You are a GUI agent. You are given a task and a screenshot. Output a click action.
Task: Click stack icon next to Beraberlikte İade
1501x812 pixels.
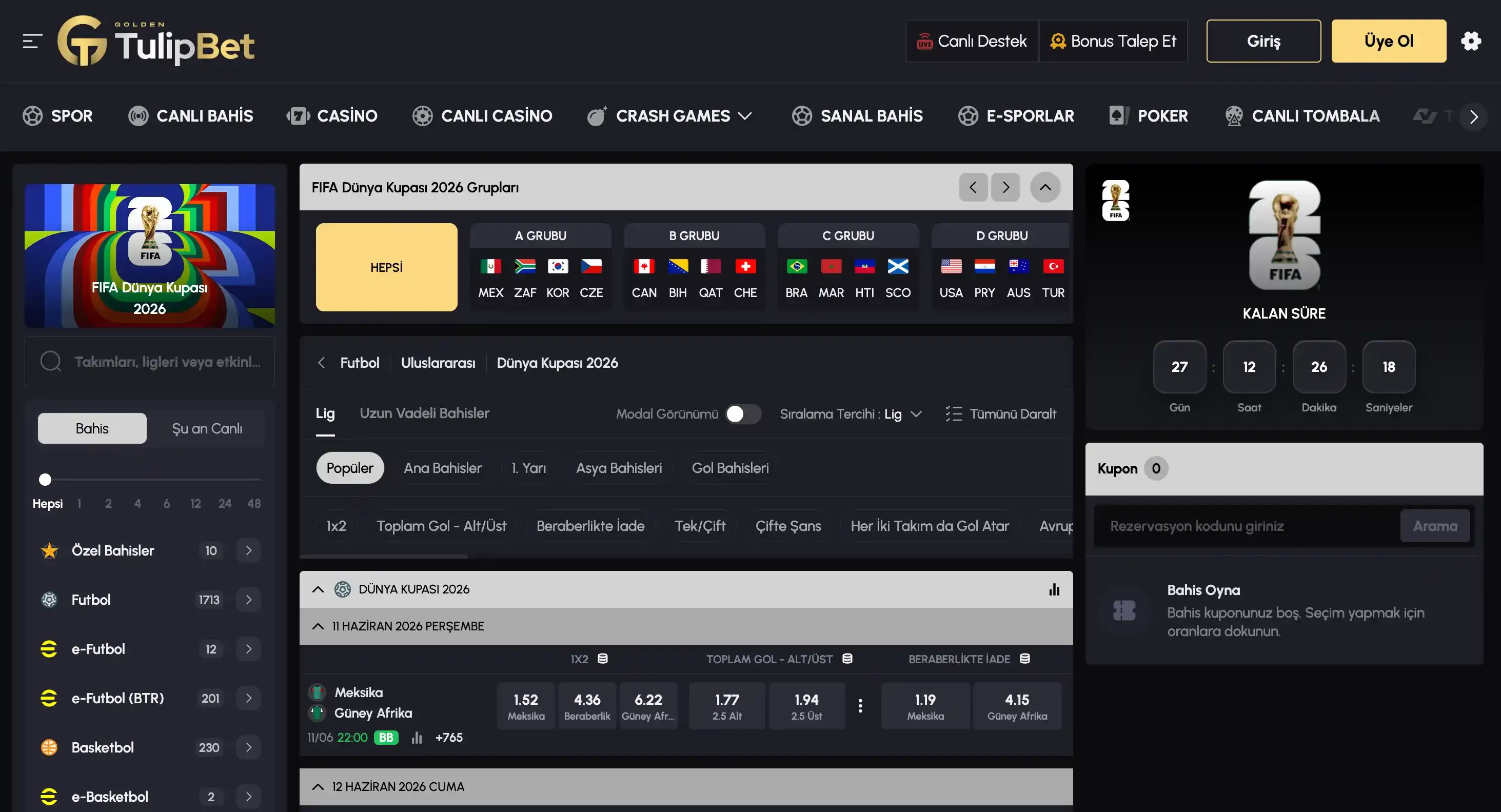coord(1024,659)
